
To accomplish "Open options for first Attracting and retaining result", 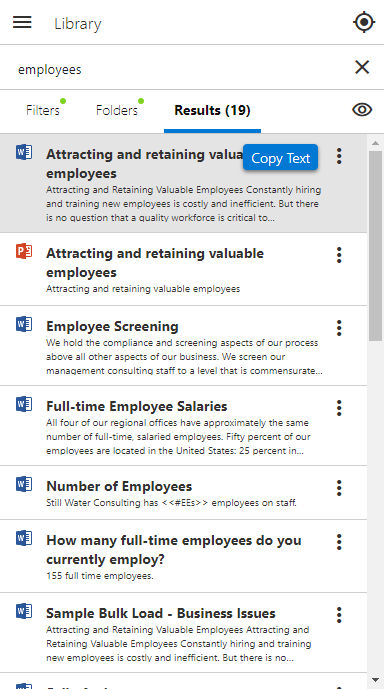I will pyautogui.click(x=339, y=156).
